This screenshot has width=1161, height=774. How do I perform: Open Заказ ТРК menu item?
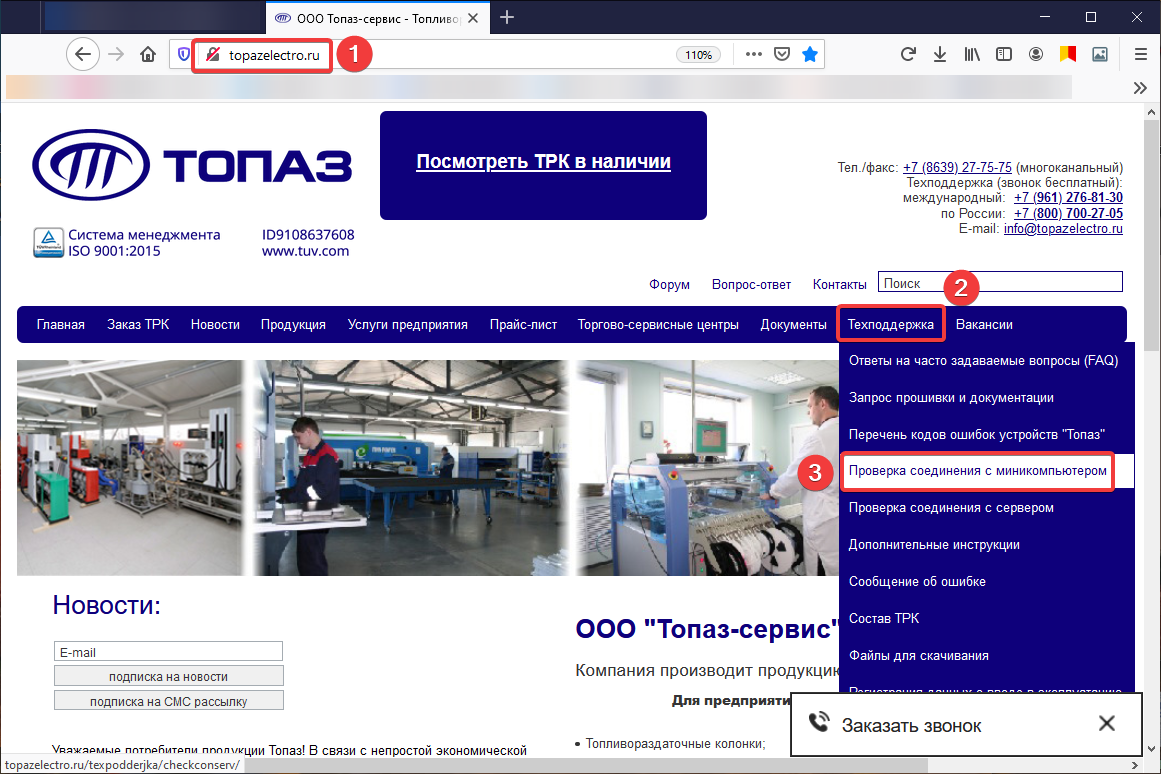(x=138, y=324)
